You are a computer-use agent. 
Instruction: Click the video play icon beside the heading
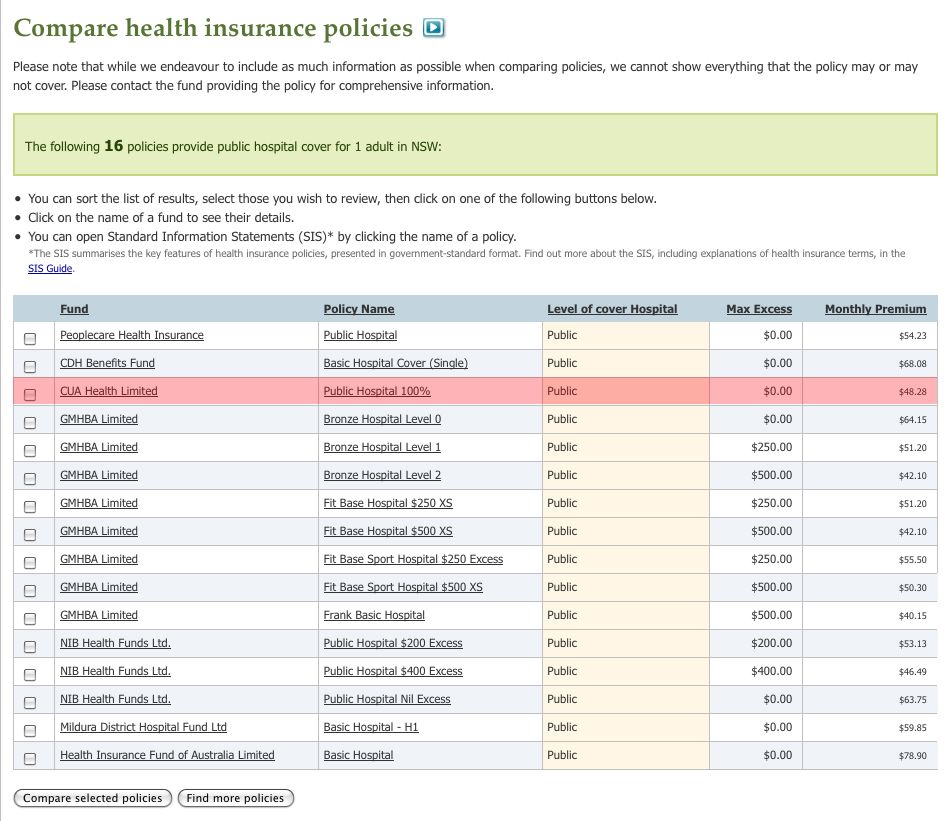(433, 28)
